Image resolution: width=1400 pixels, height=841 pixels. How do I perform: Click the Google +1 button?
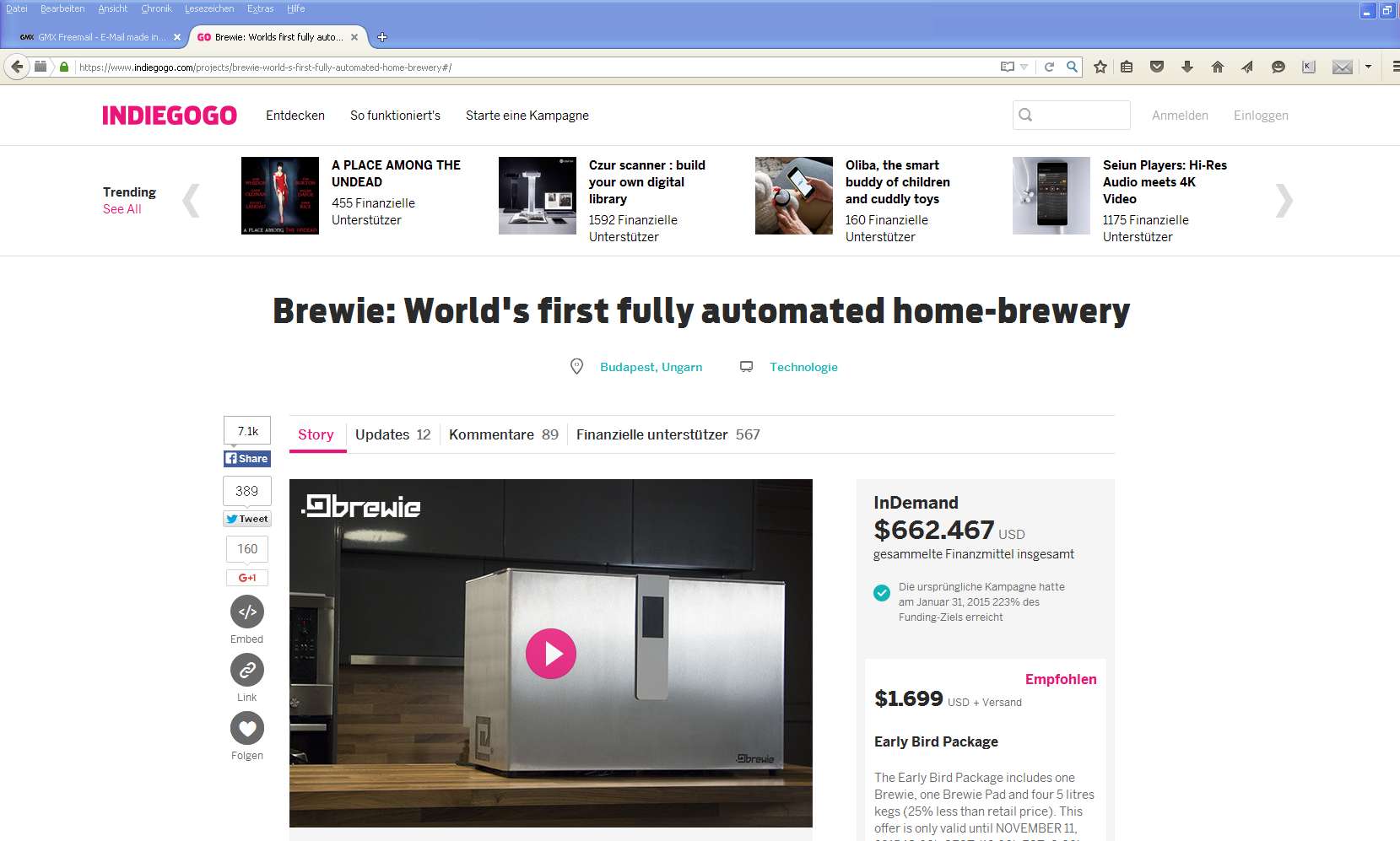pyautogui.click(x=247, y=578)
